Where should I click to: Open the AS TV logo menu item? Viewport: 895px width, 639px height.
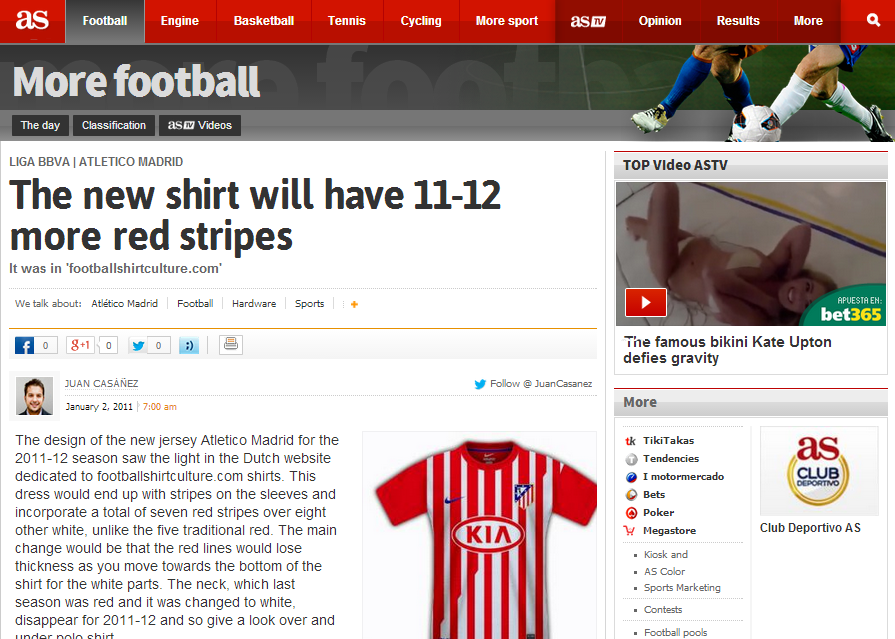click(x=588, y=21)
